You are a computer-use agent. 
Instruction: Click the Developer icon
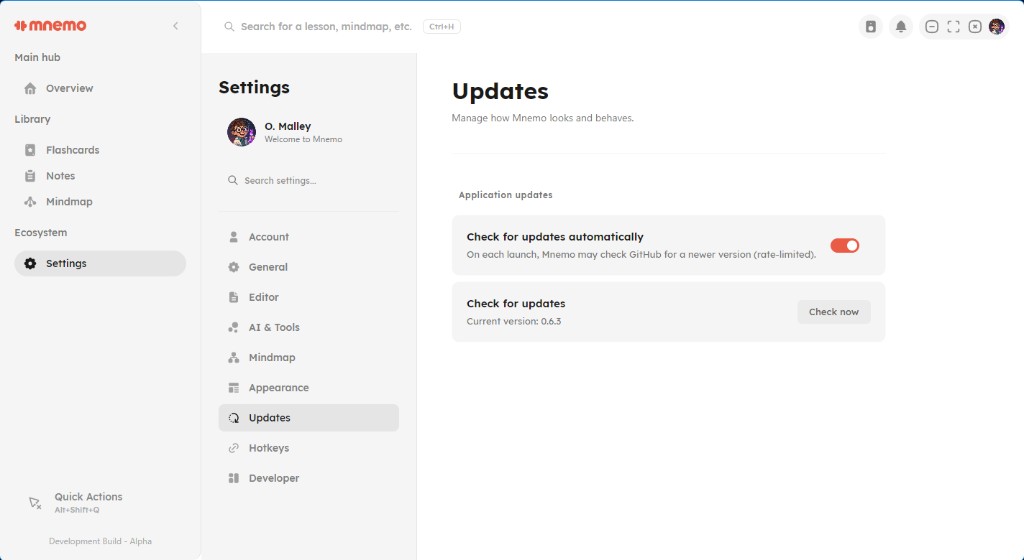pyautogui.click(x=234, y=478)
